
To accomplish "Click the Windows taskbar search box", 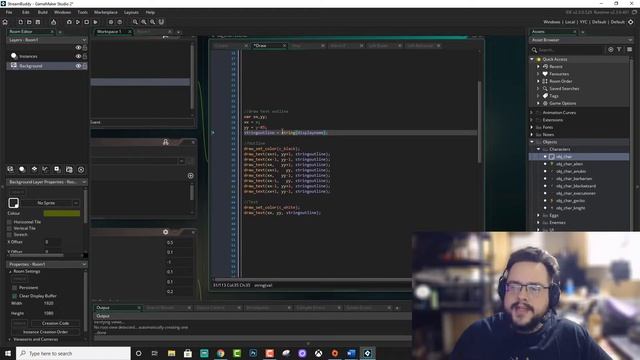I will 73,353.
